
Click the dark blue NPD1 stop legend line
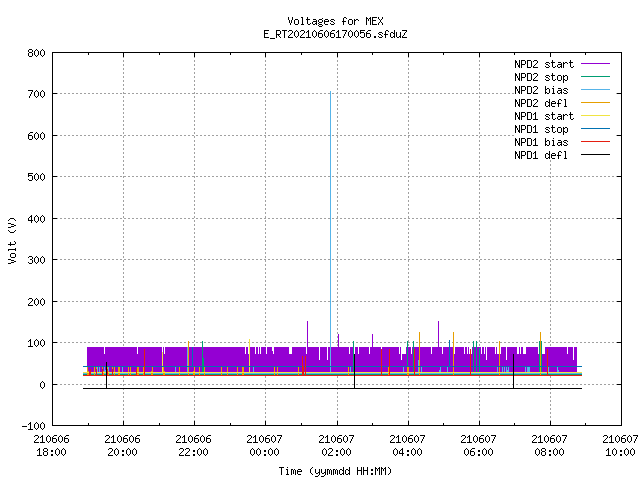click(x=595, y=129)
